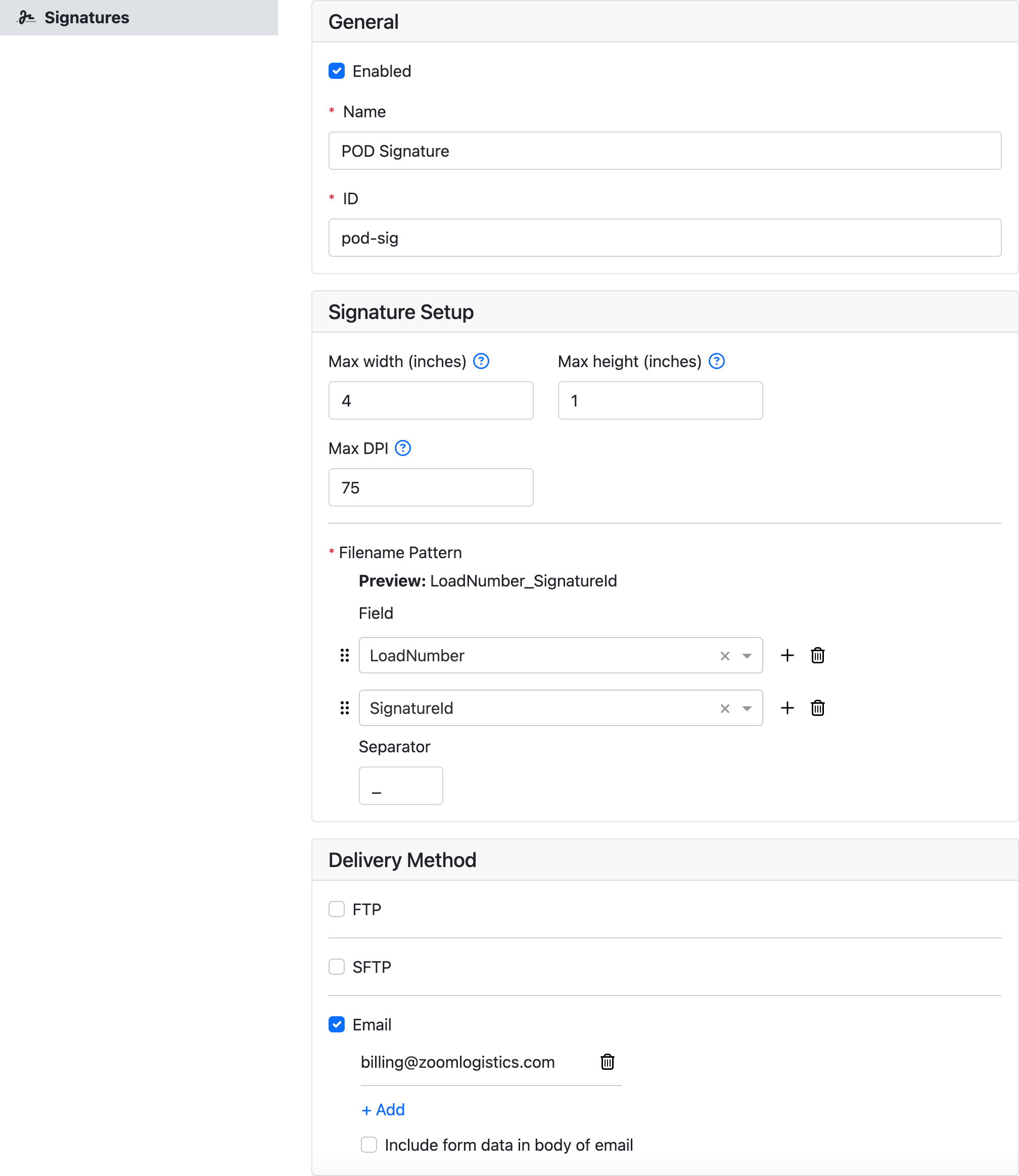Clear the LoadNumber field selection

[724, 656]
